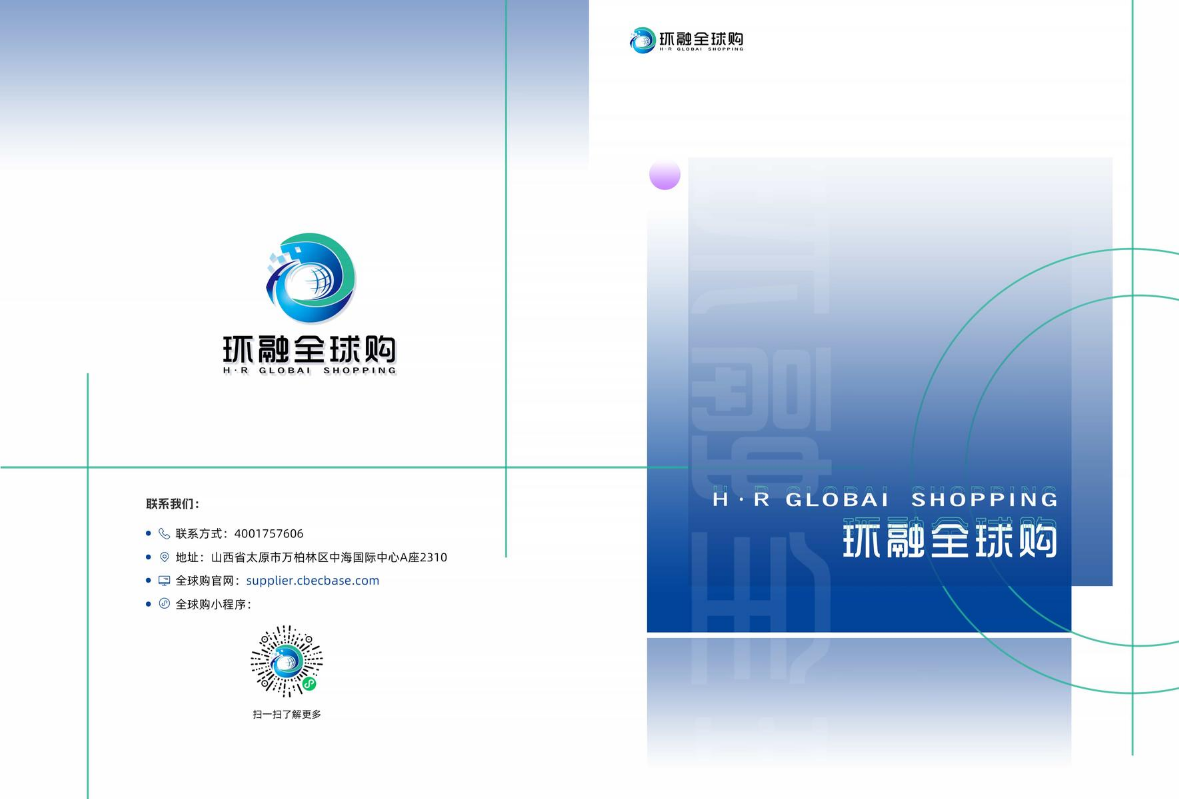Click the location pin icon beside 地址
This screenshot has height=799, width=1179.
click(x=164, y=557)
